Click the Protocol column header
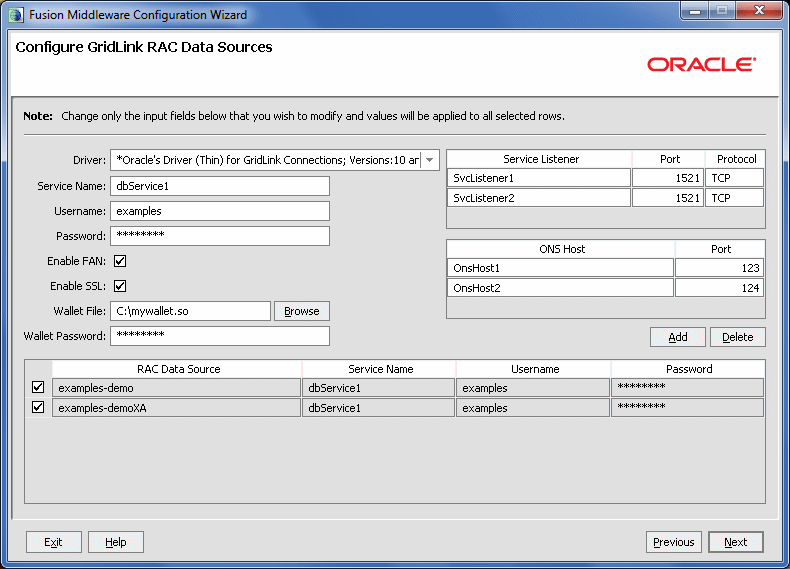790x569 pixels. [736, 159]
